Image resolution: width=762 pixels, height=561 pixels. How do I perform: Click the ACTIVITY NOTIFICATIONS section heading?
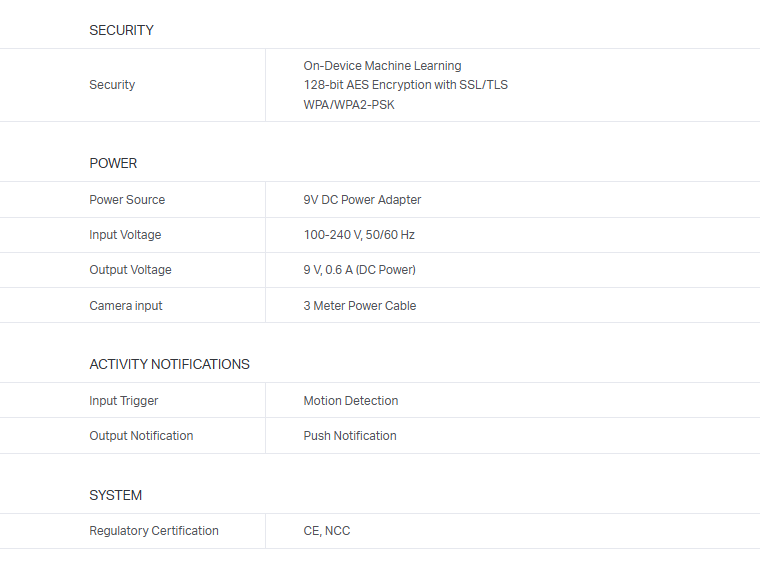tap(169, 364)
